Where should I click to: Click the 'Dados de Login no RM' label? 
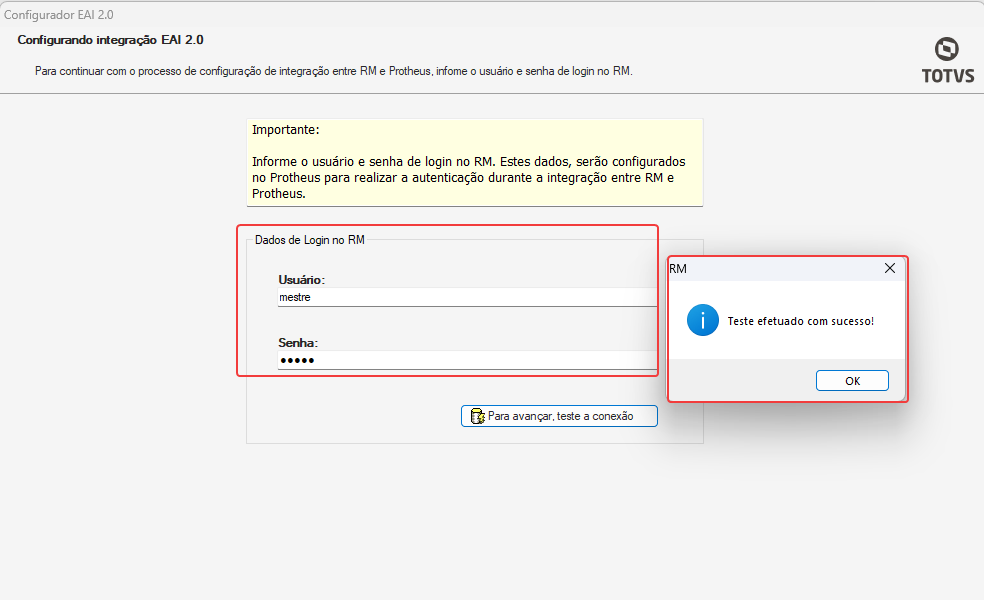309,240
